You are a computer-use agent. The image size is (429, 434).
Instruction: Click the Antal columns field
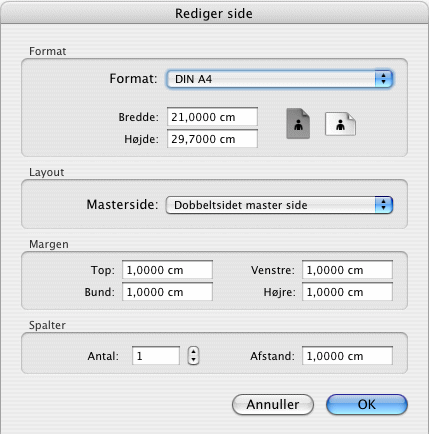tap(156, 356)
